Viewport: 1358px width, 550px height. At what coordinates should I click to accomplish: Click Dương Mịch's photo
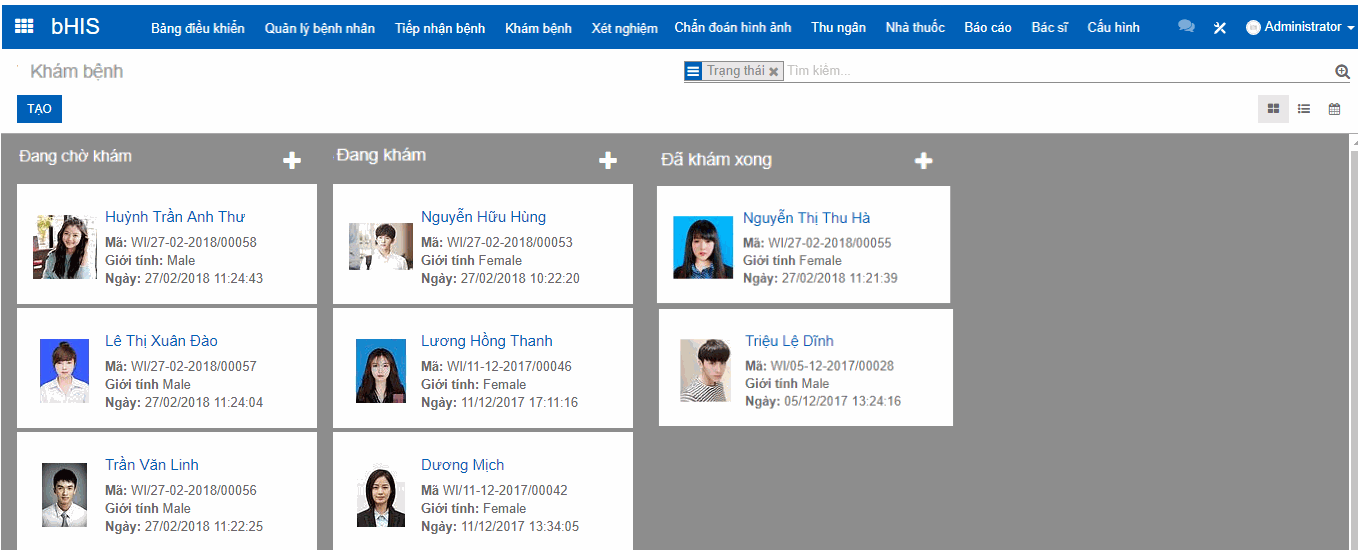381,495
